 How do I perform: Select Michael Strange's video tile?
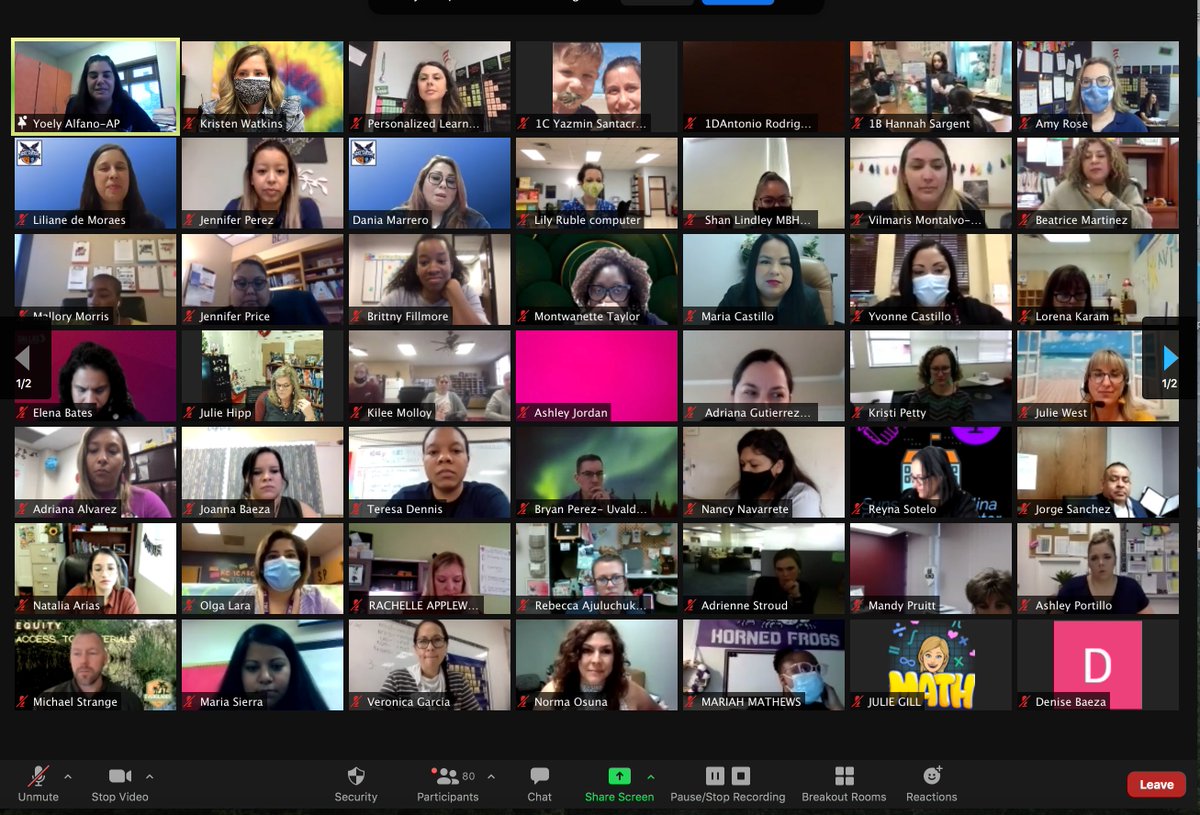(x=95, y=665)
